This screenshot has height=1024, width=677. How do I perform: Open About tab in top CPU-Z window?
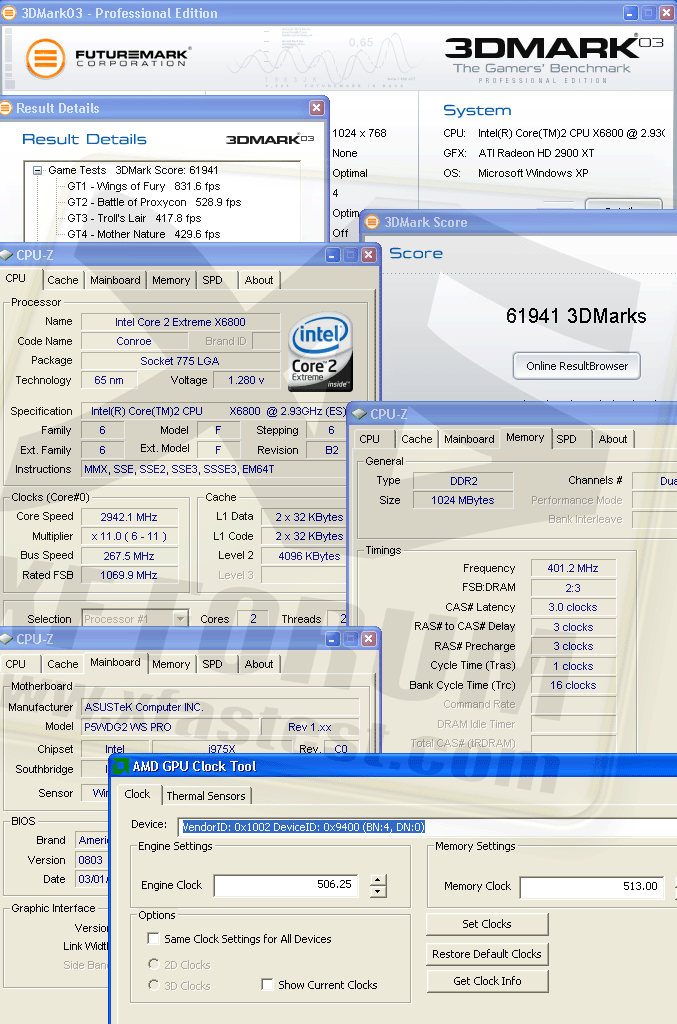(x=259, y=280)
